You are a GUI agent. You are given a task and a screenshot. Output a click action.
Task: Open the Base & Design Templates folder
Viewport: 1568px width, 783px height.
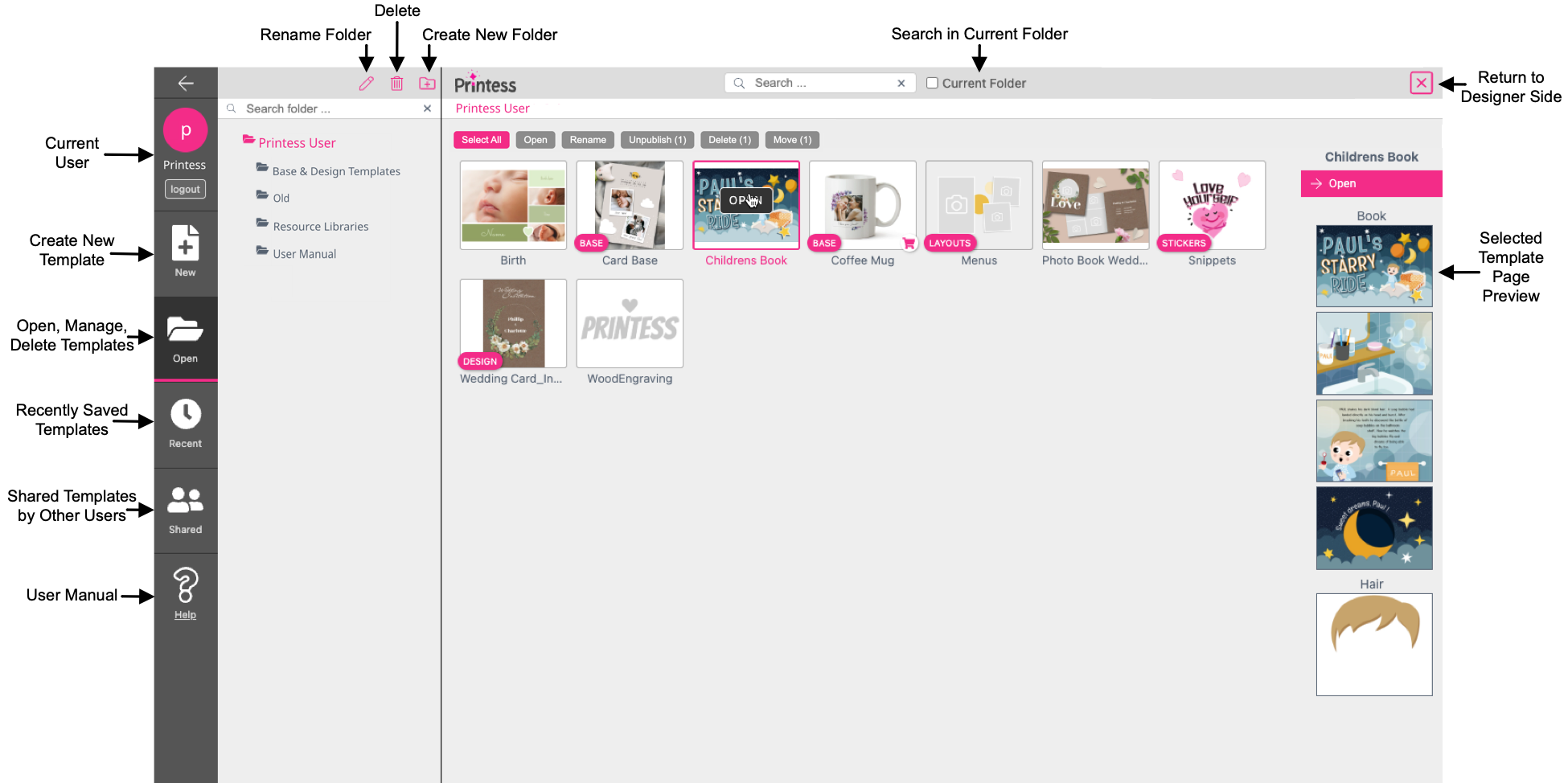click(x=336, y=171)
